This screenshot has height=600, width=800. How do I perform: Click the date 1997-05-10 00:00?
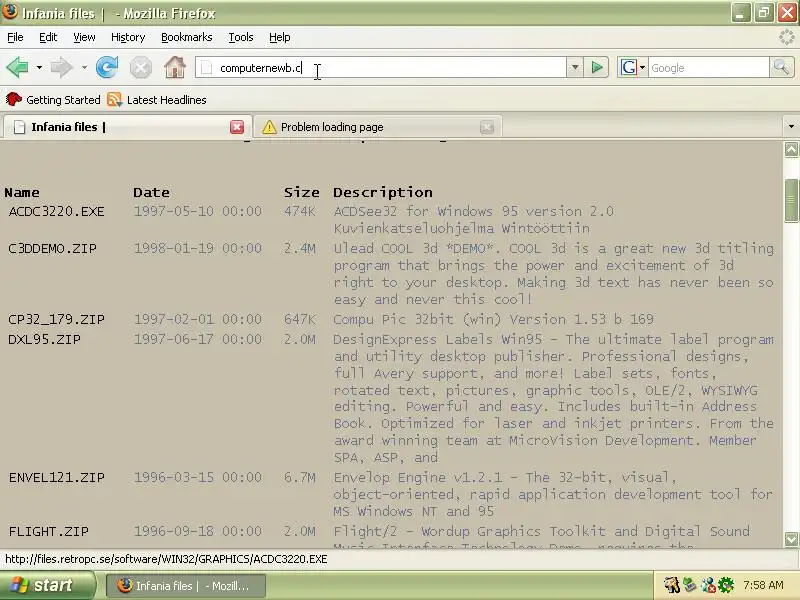pos(197,211)
